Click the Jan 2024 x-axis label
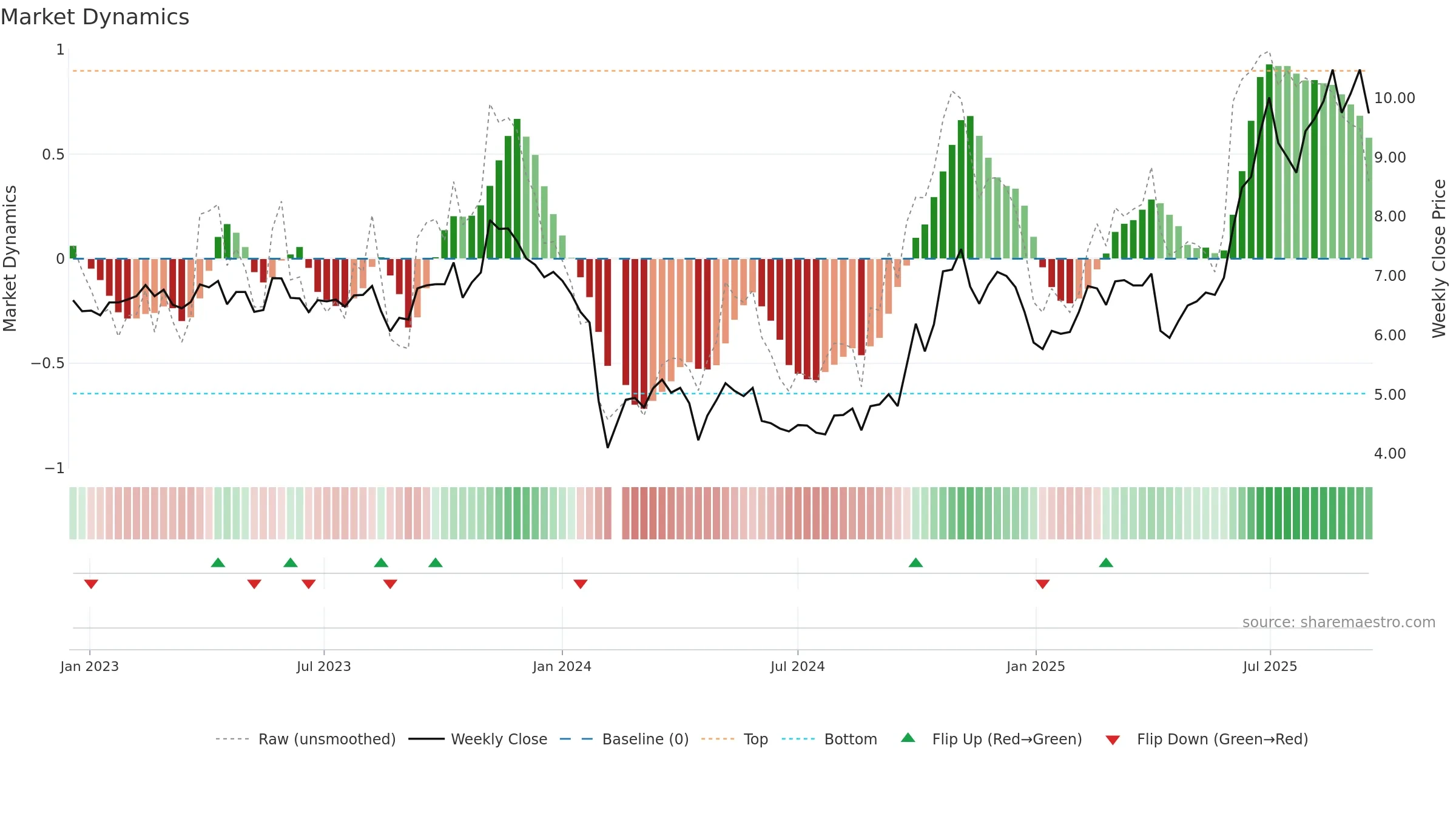Viewport: 1456px width, 819px height. coord(562,666)
